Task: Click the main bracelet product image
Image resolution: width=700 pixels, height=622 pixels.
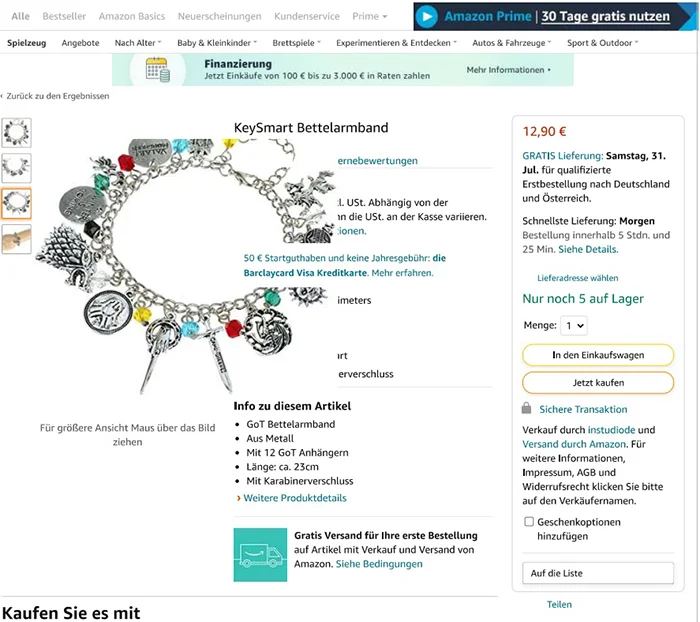Action: click(185, 266)
